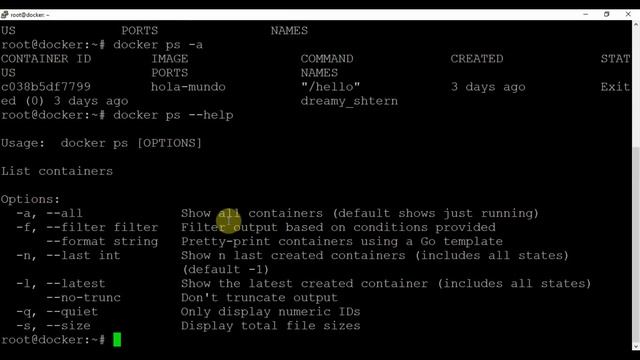Click the COMMAND column header
The height and width of the screenshot is (360, 640).
[327, 59]
